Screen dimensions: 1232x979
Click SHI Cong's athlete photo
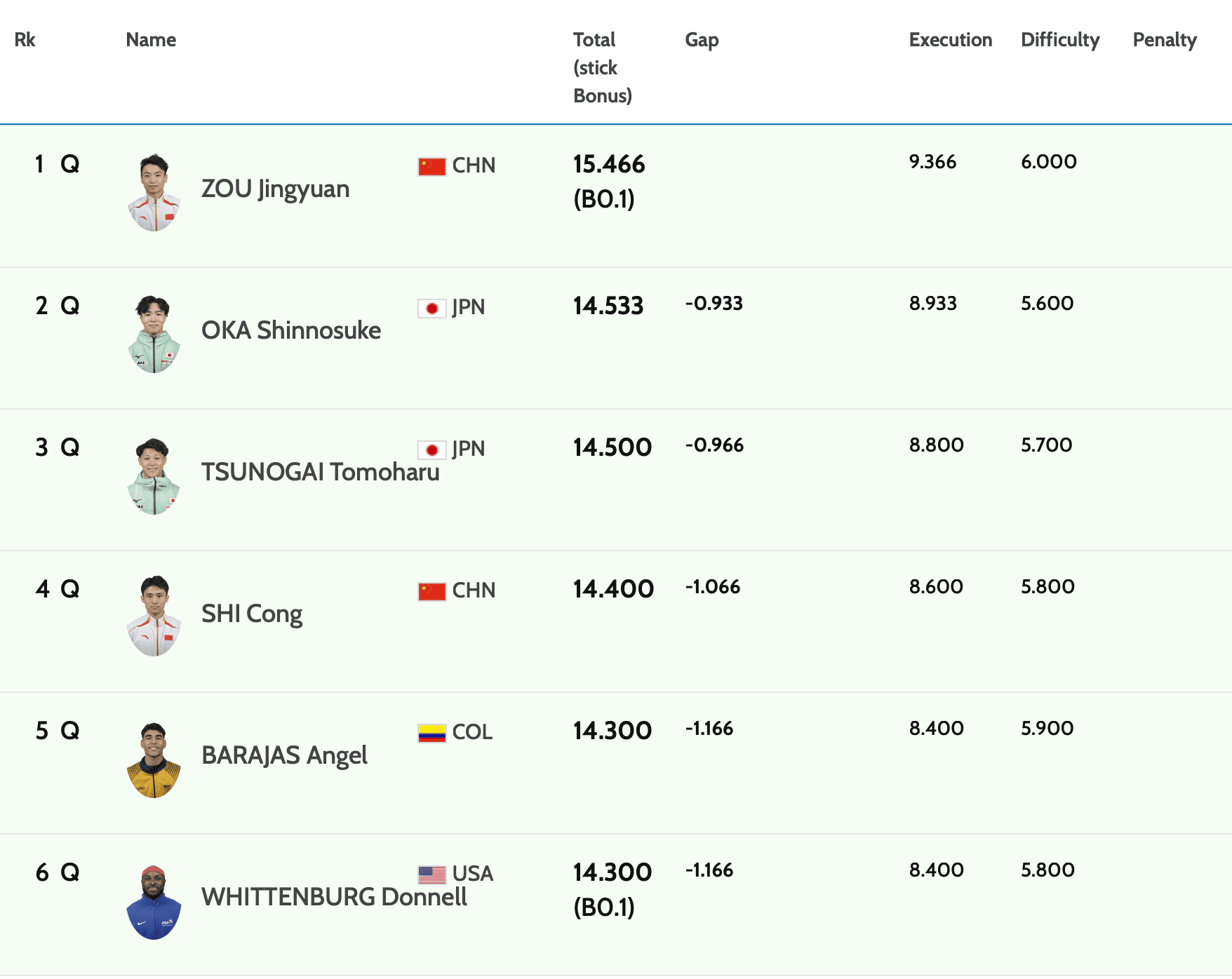pyautogui.click(x=154, y=616)
